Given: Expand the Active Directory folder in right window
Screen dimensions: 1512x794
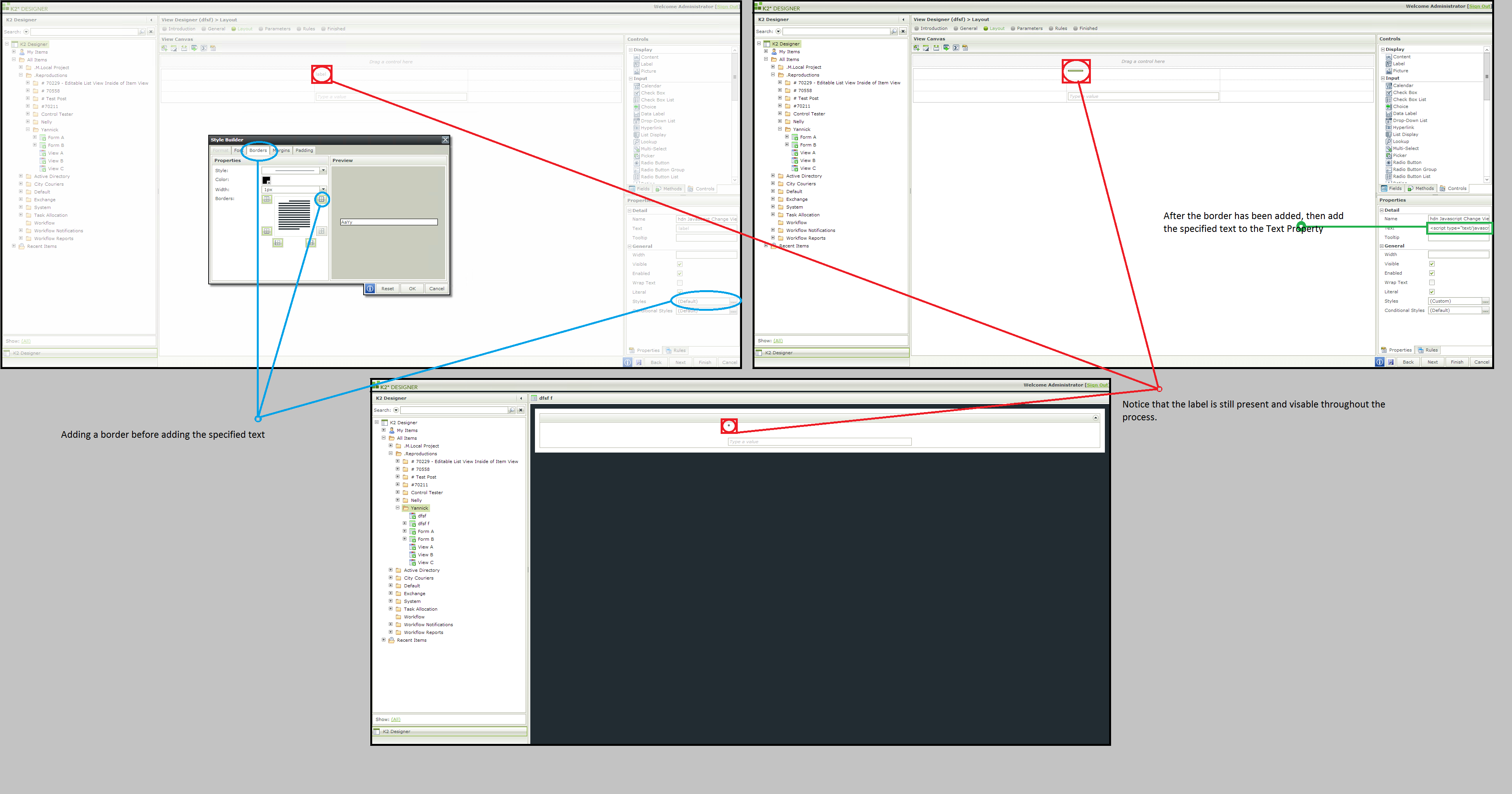Looking at the screenshot, I should pyautogui.click(x=773, y=176).
